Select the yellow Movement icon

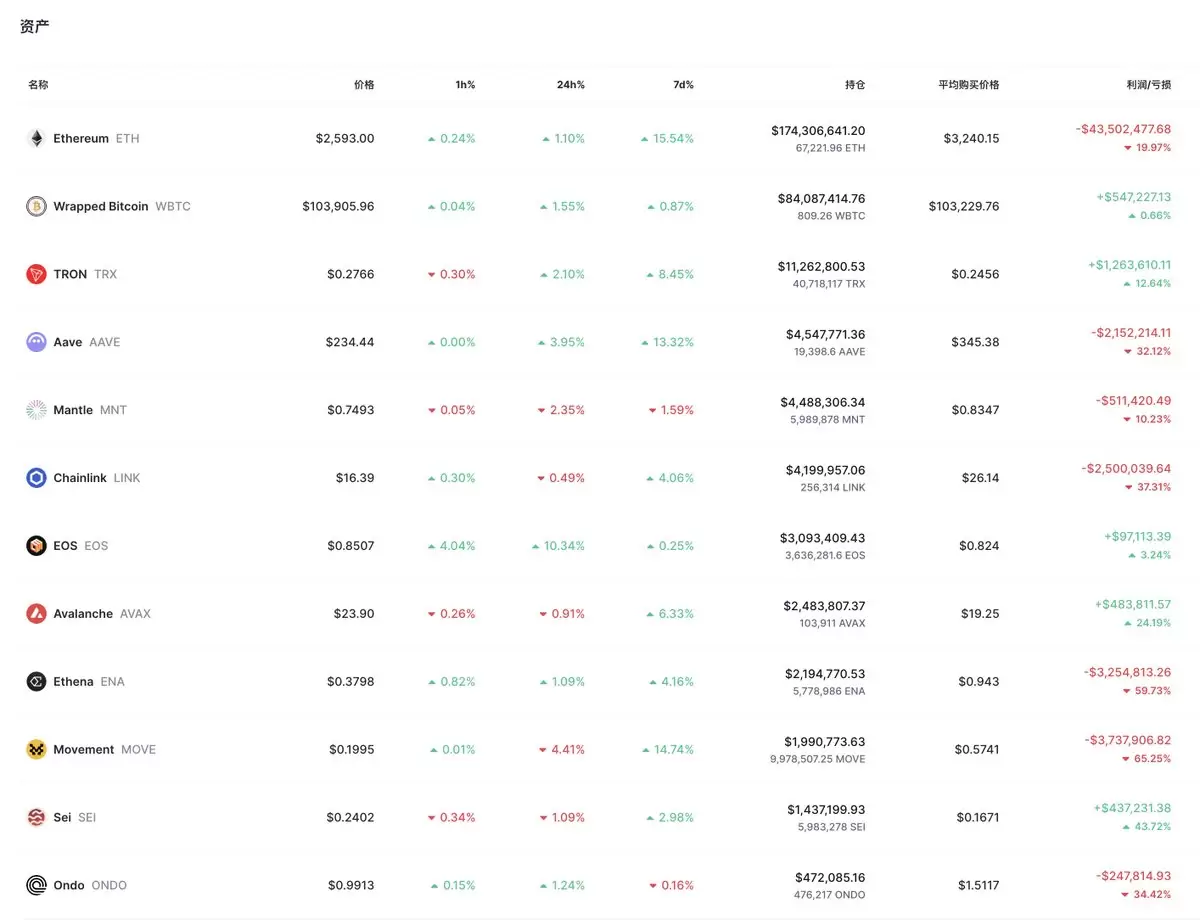tap(36, 749)
